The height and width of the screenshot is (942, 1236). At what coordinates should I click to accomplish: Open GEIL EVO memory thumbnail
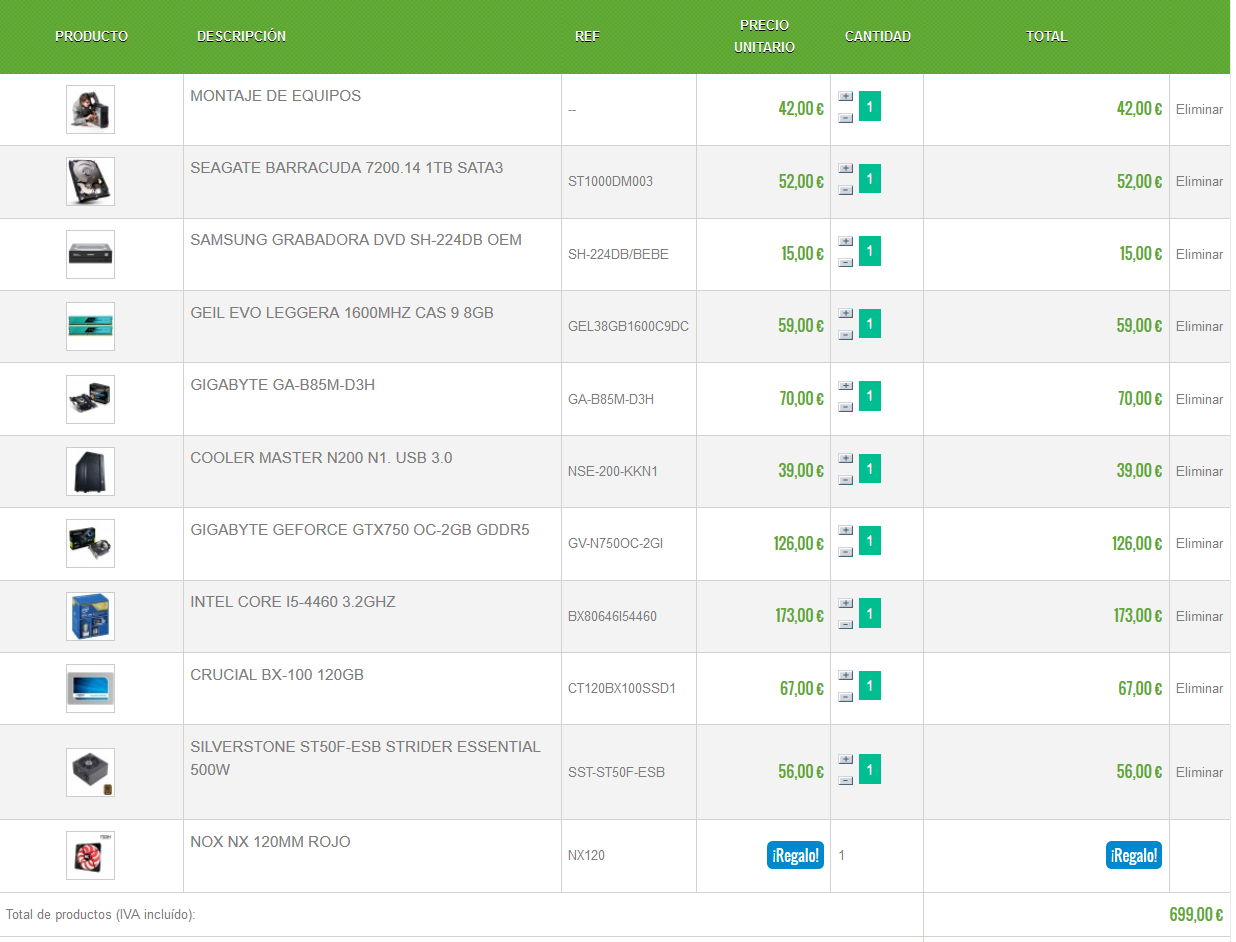click(90, 326)
